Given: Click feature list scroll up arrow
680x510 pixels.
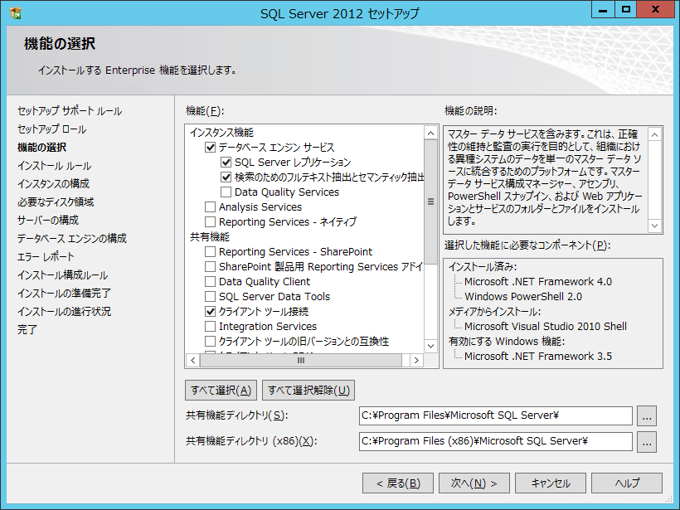Looking at the screenshot, I should [x=431, y=133].
